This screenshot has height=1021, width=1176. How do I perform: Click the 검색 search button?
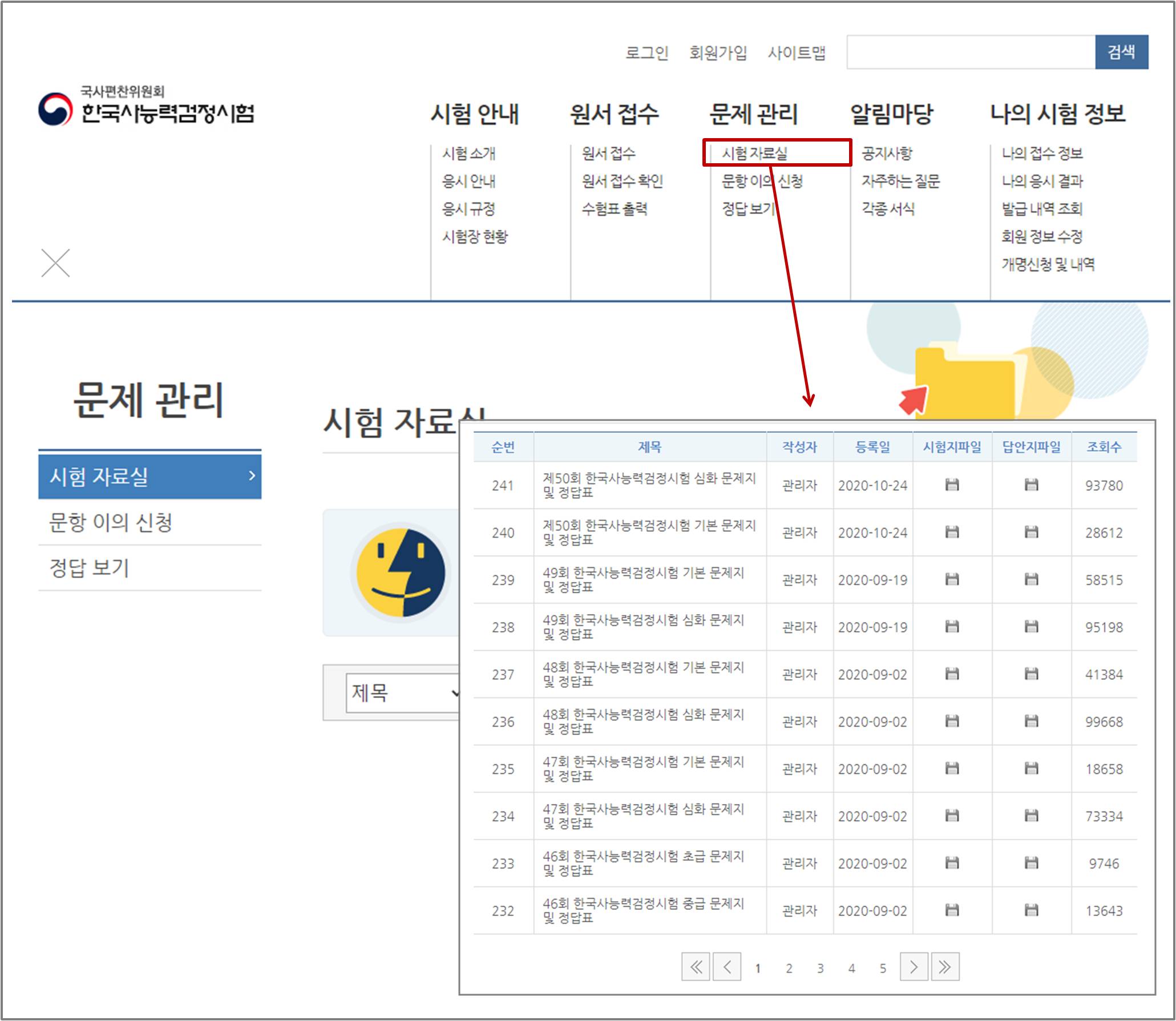[x=1121, y=52]
